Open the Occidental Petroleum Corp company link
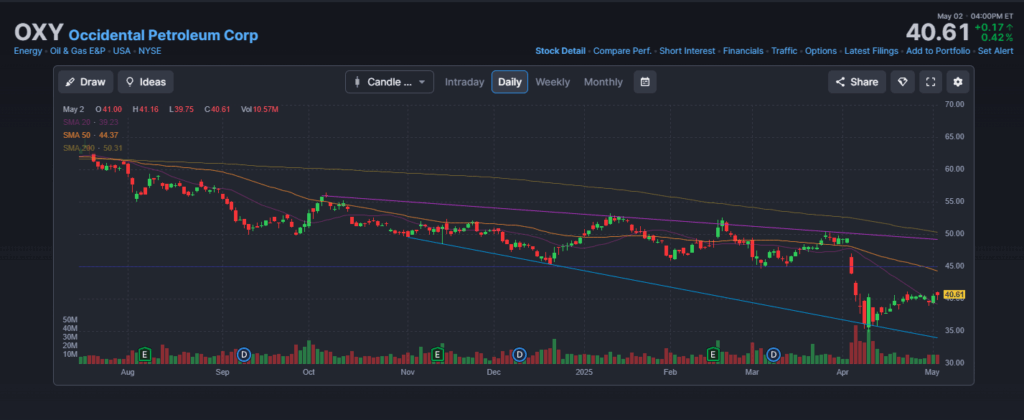Screen dimensions: 1024x420 pyautogui.click(x=163, y=35)
